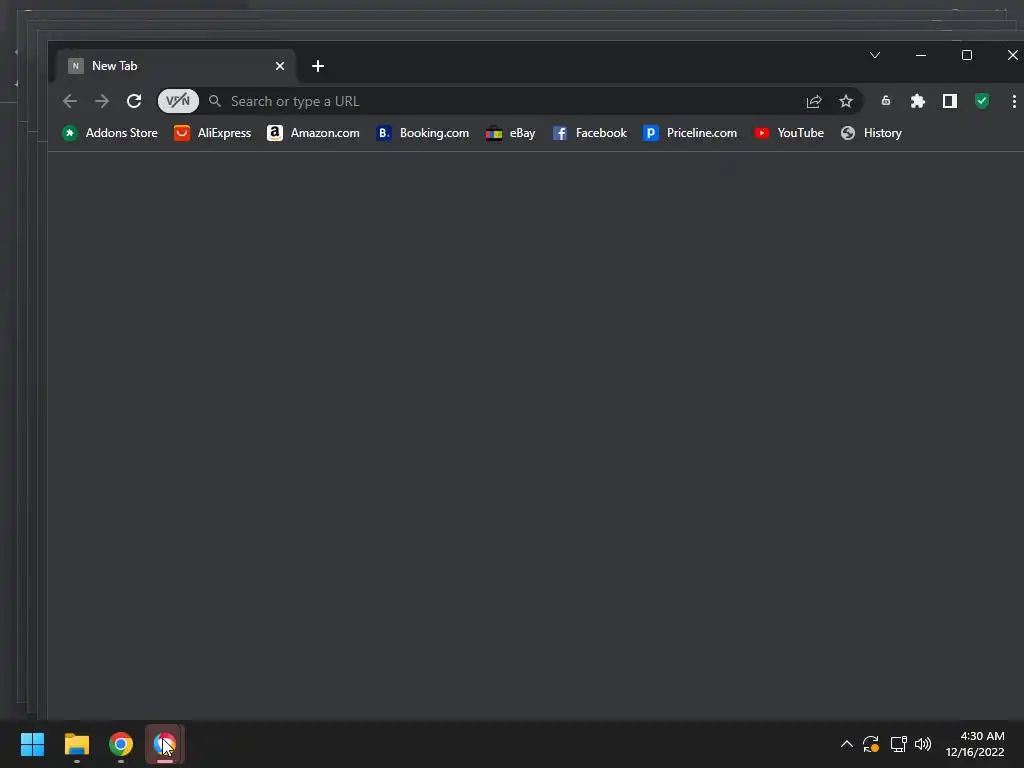Open the lock extension icon in toolbar

coord(886,101)
